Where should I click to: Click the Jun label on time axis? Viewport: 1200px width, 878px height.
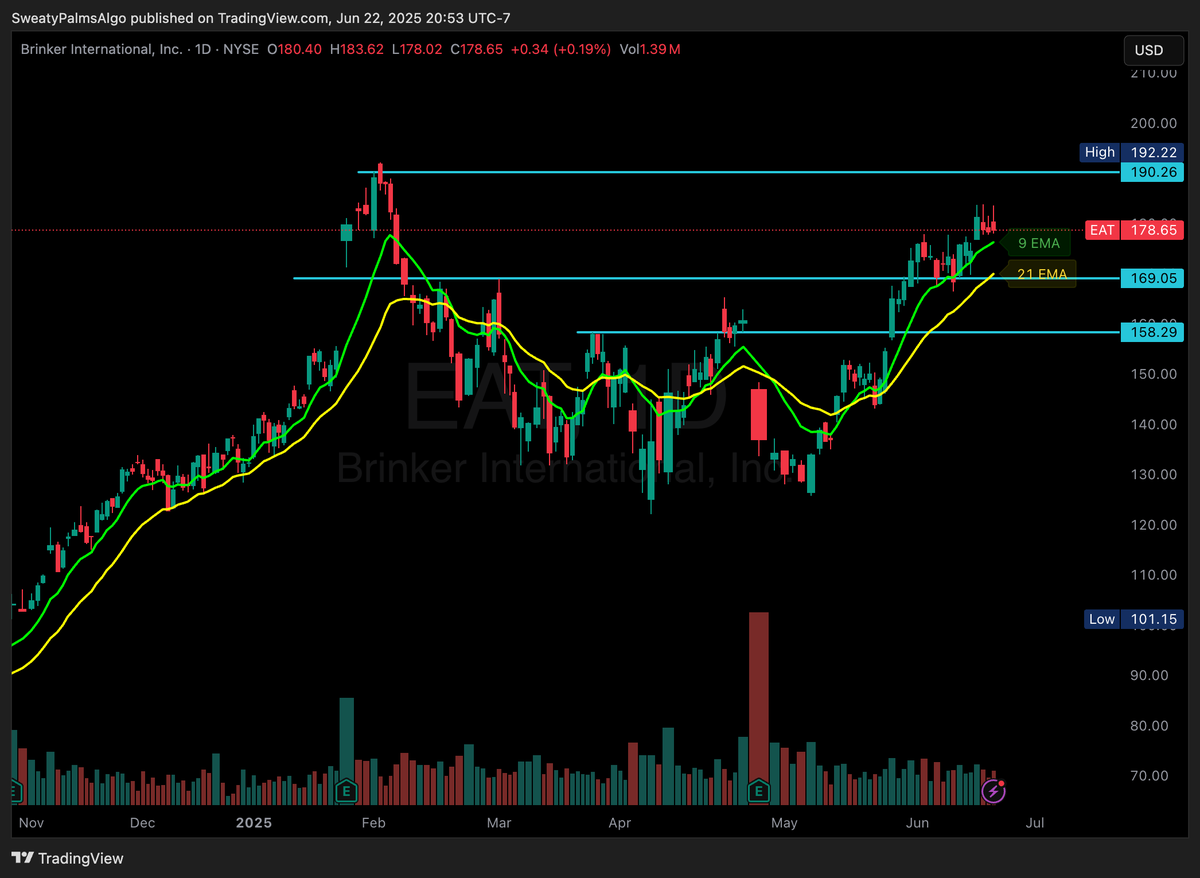[x=917, y=823]
